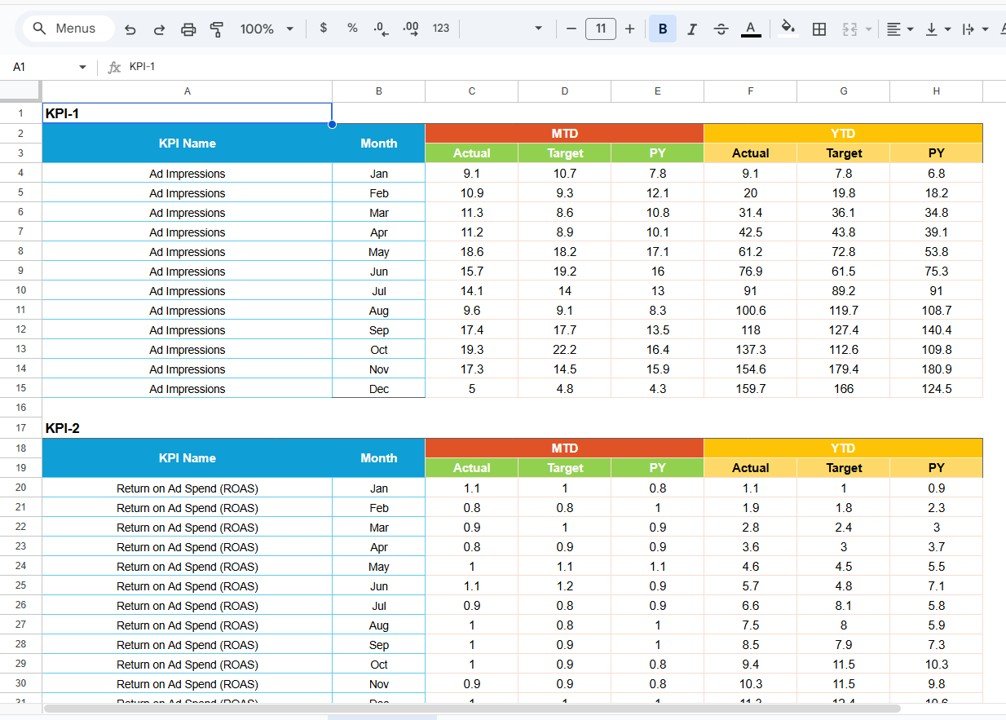Redo the last action

tap(159, 28)
